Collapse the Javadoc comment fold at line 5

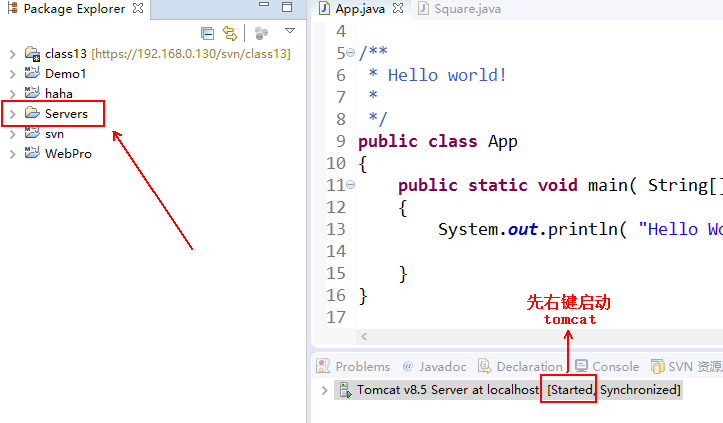click(350, 53)
